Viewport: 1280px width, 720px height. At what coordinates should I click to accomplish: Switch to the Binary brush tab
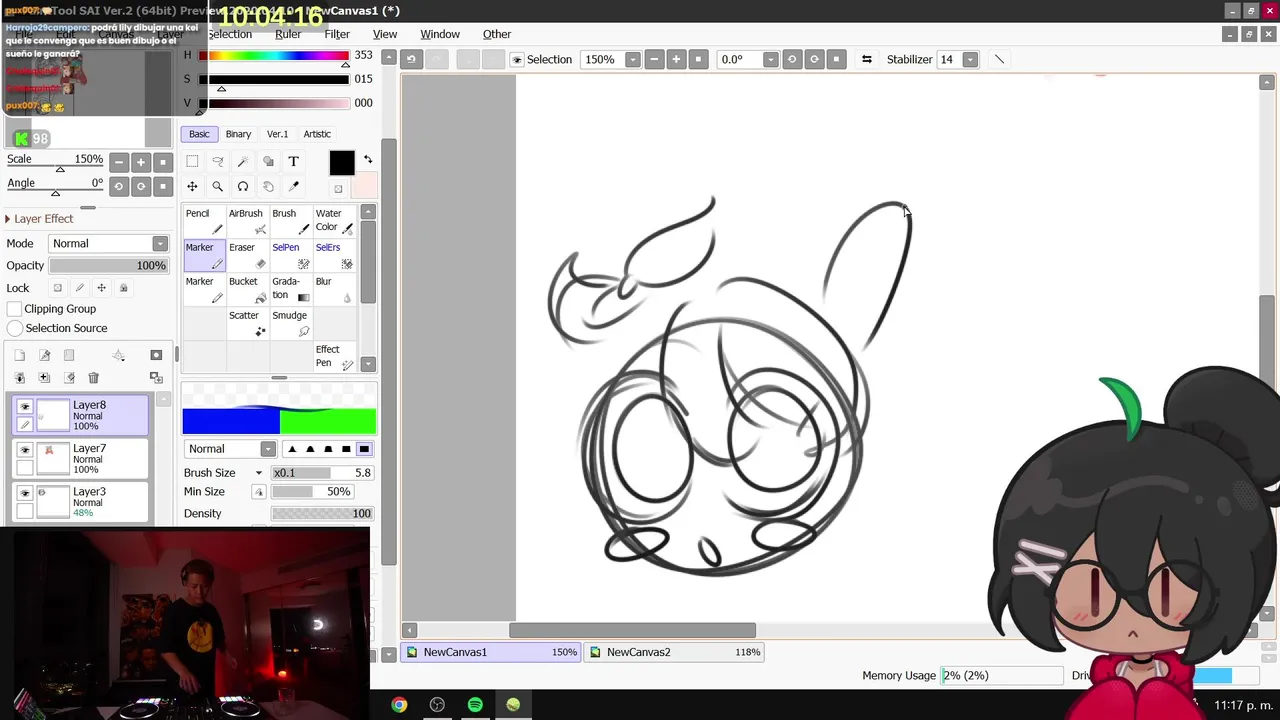(x=238, y=134)
